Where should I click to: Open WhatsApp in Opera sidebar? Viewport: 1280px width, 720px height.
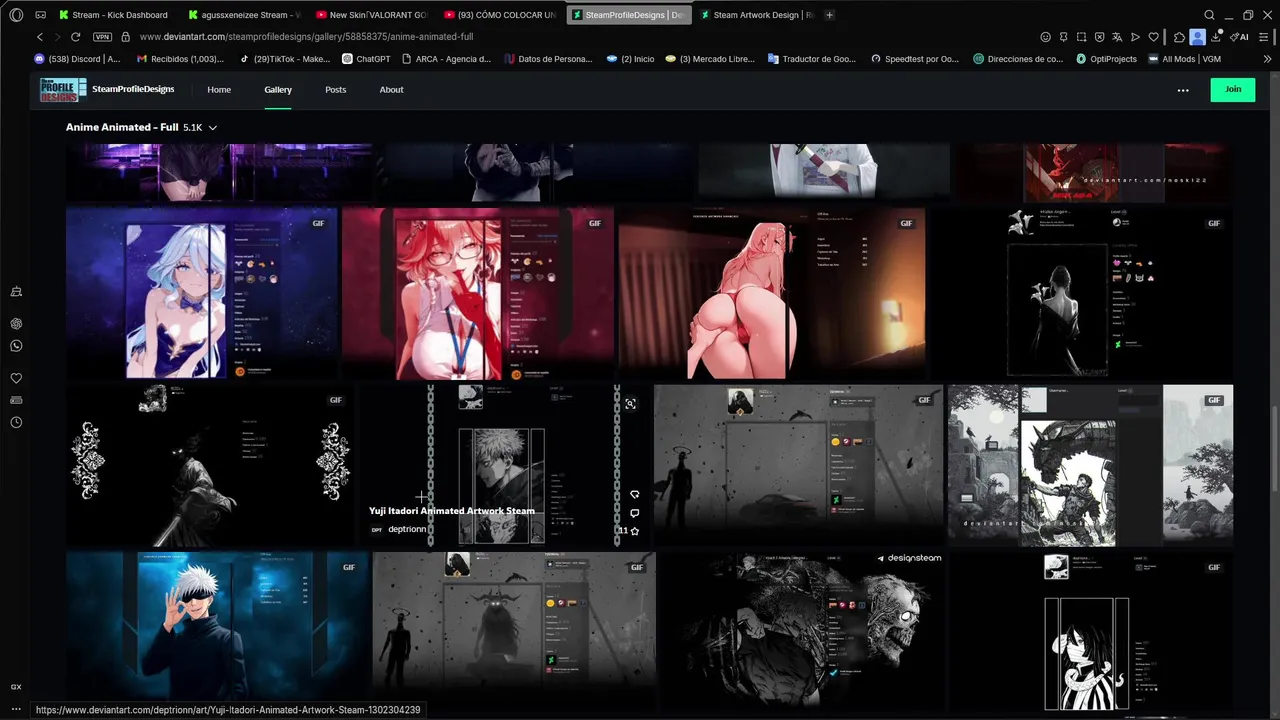click(16, 345)
